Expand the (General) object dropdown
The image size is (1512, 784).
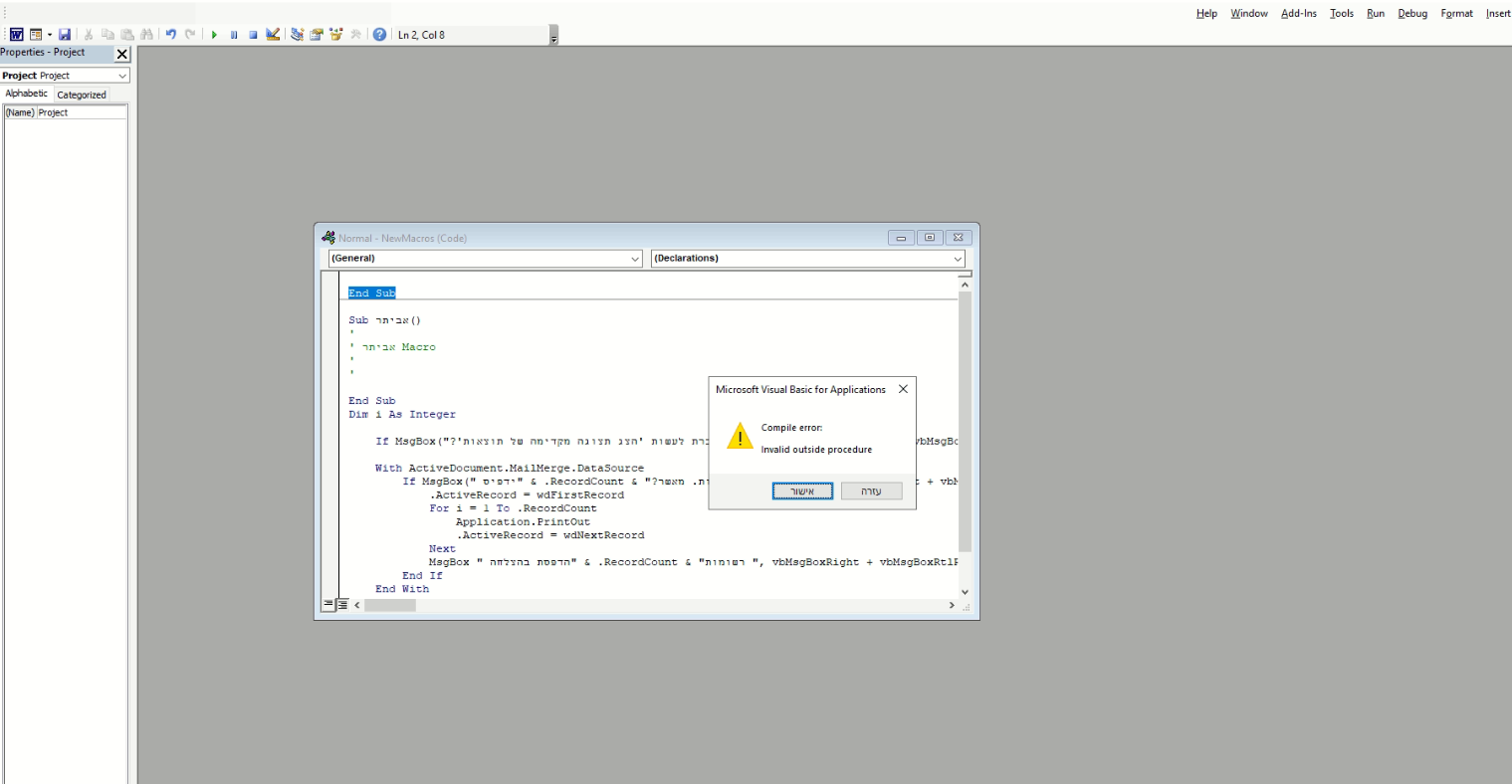pos(635,259)
